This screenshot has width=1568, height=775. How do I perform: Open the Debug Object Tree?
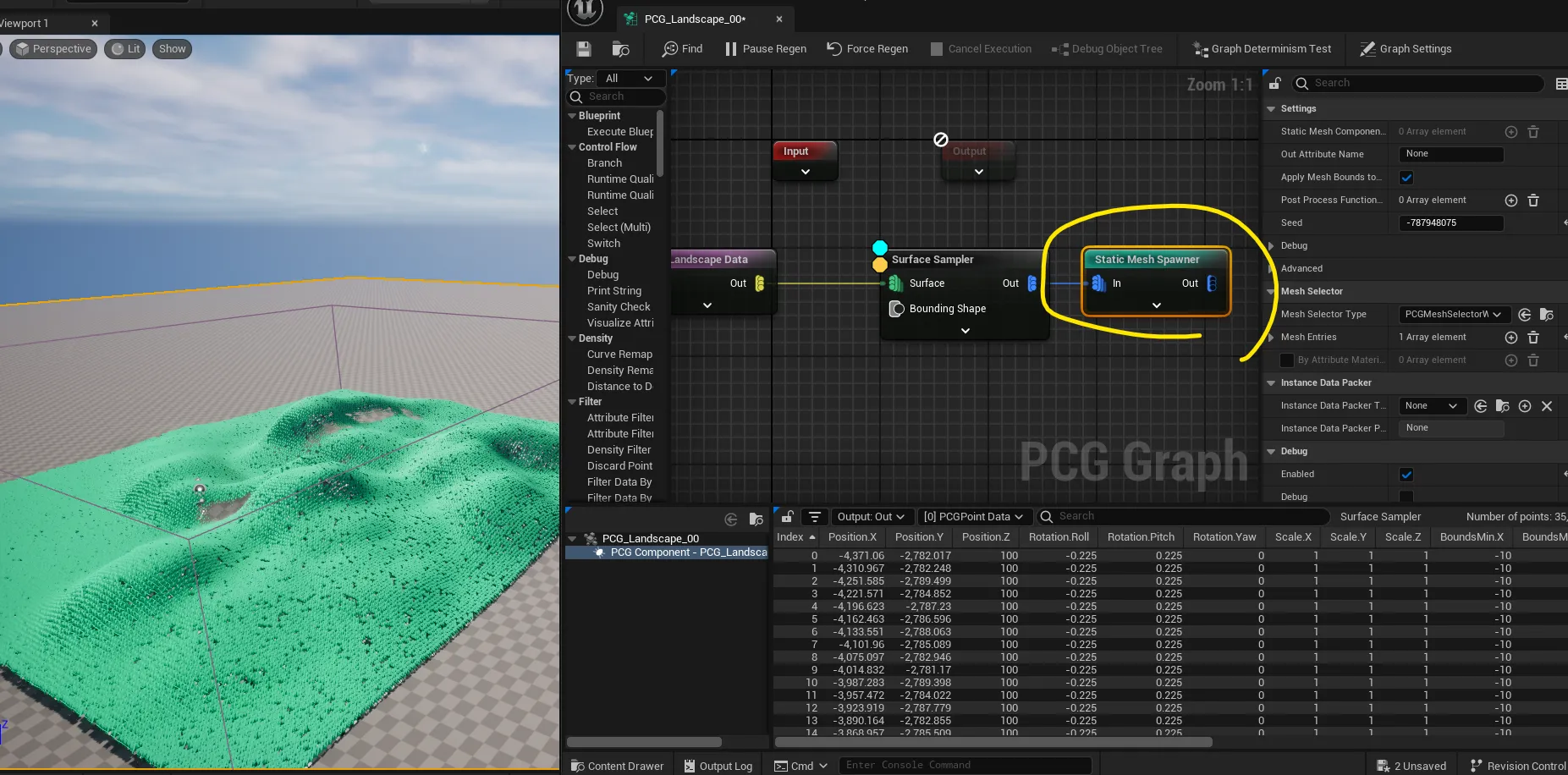tap(1107, 49)
